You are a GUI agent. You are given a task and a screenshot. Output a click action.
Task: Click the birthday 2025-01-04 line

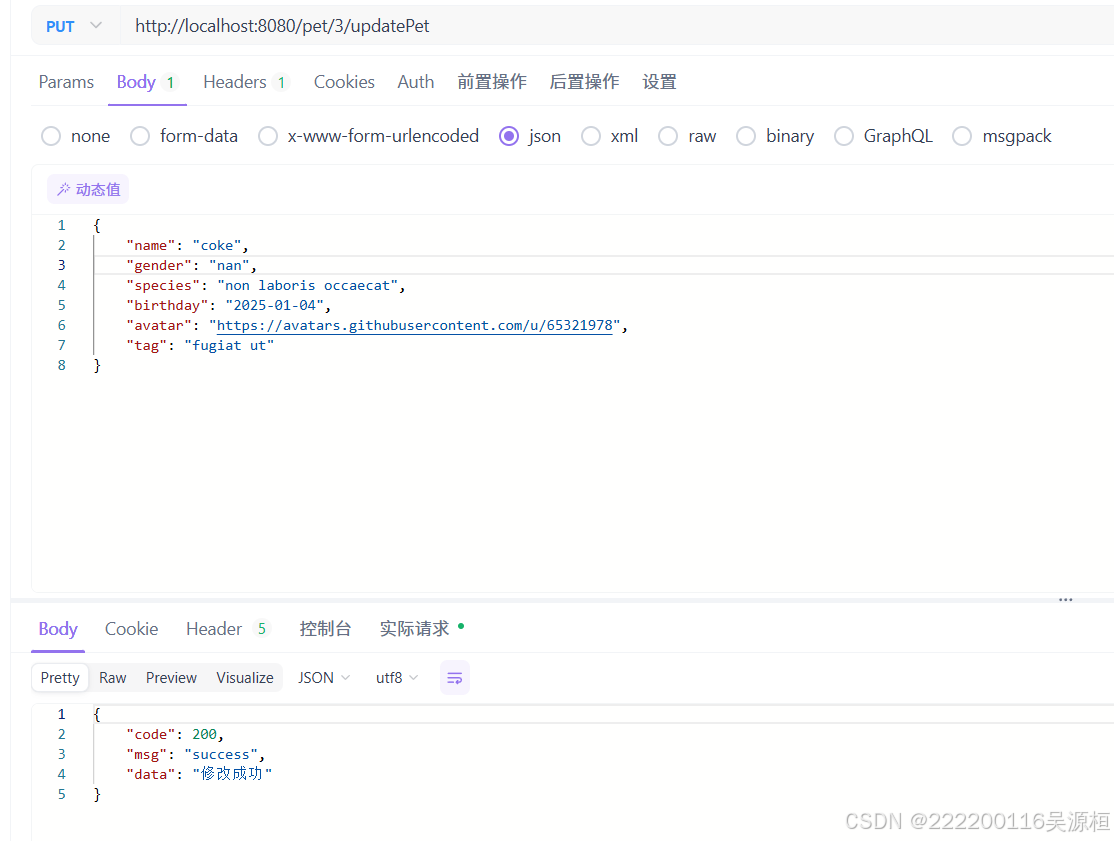228,305
